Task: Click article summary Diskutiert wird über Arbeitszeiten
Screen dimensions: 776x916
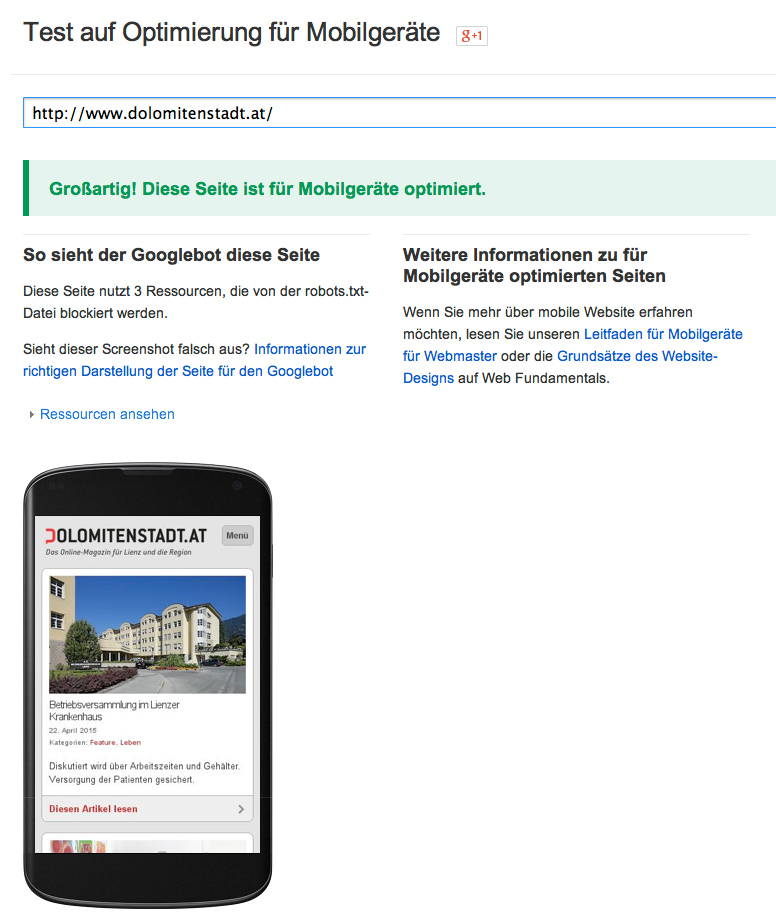Action: pyautogui.click(x=144, y=772)
